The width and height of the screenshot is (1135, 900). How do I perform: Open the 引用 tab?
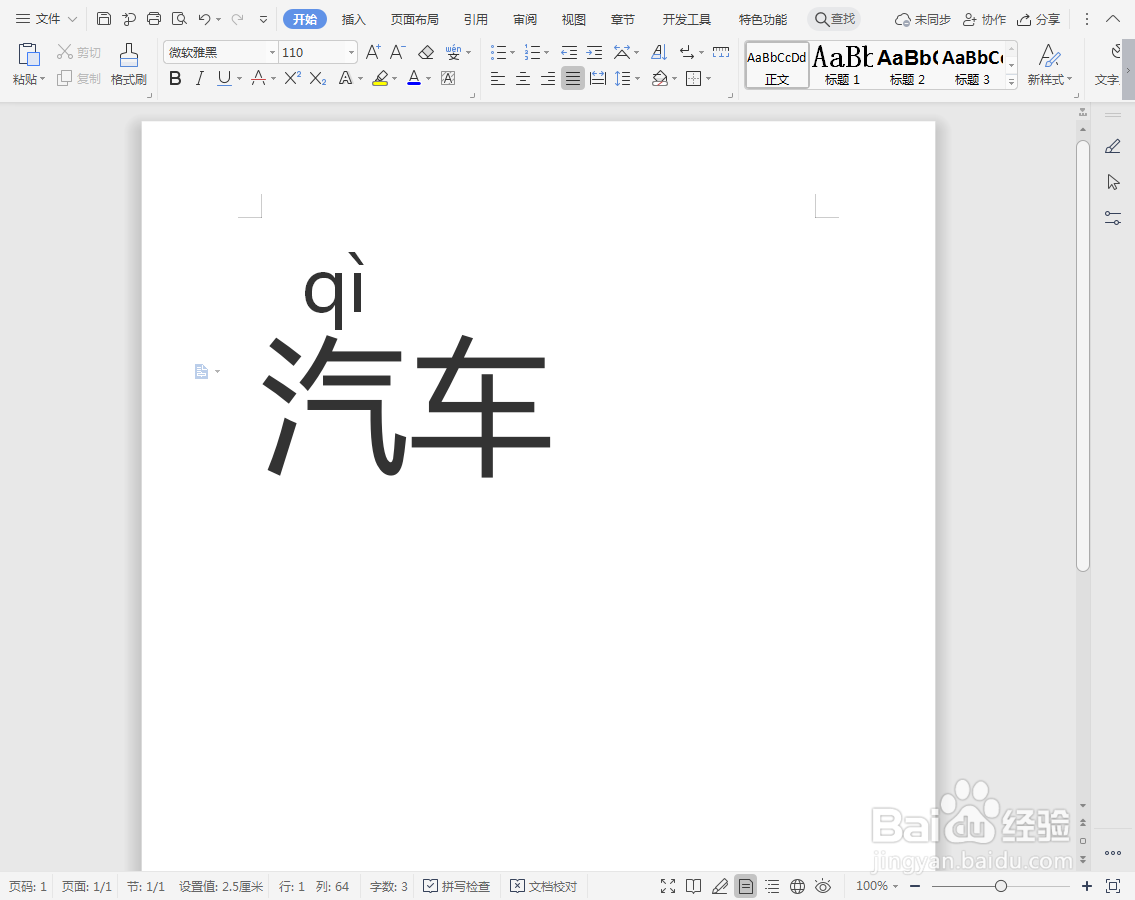coord(476,20)
